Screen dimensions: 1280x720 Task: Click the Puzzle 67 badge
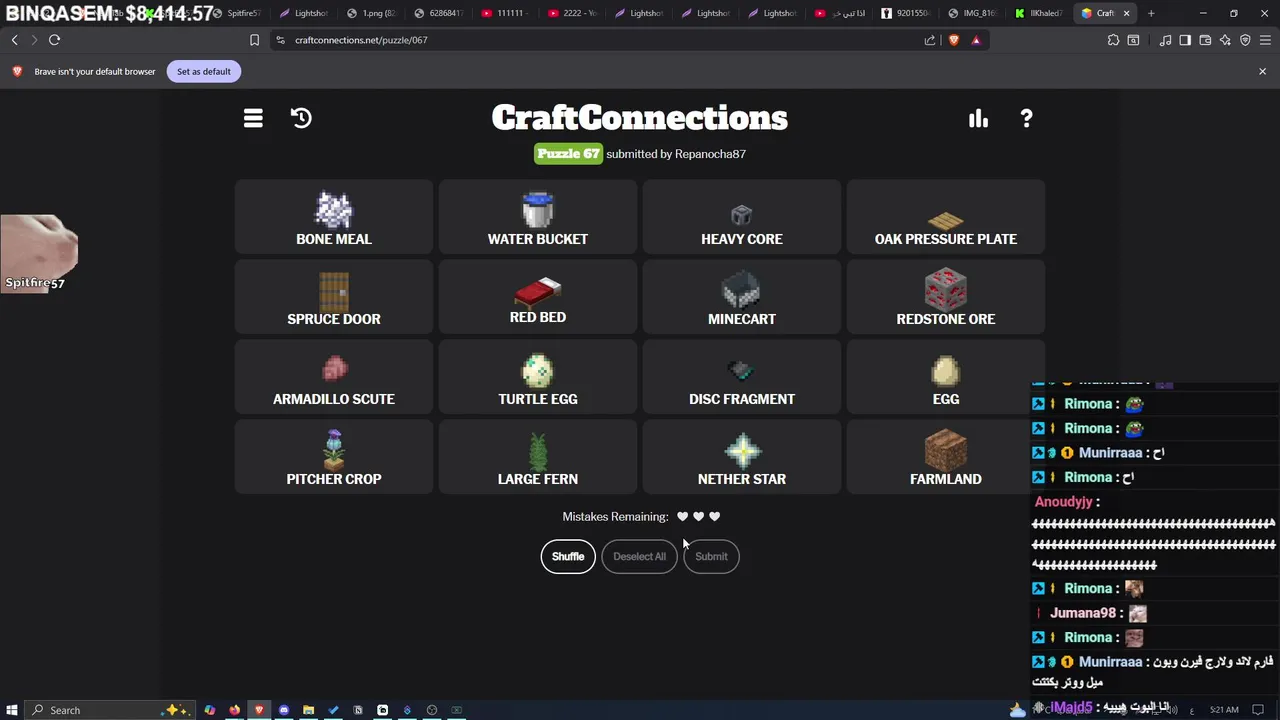click(x=568, y=153)
